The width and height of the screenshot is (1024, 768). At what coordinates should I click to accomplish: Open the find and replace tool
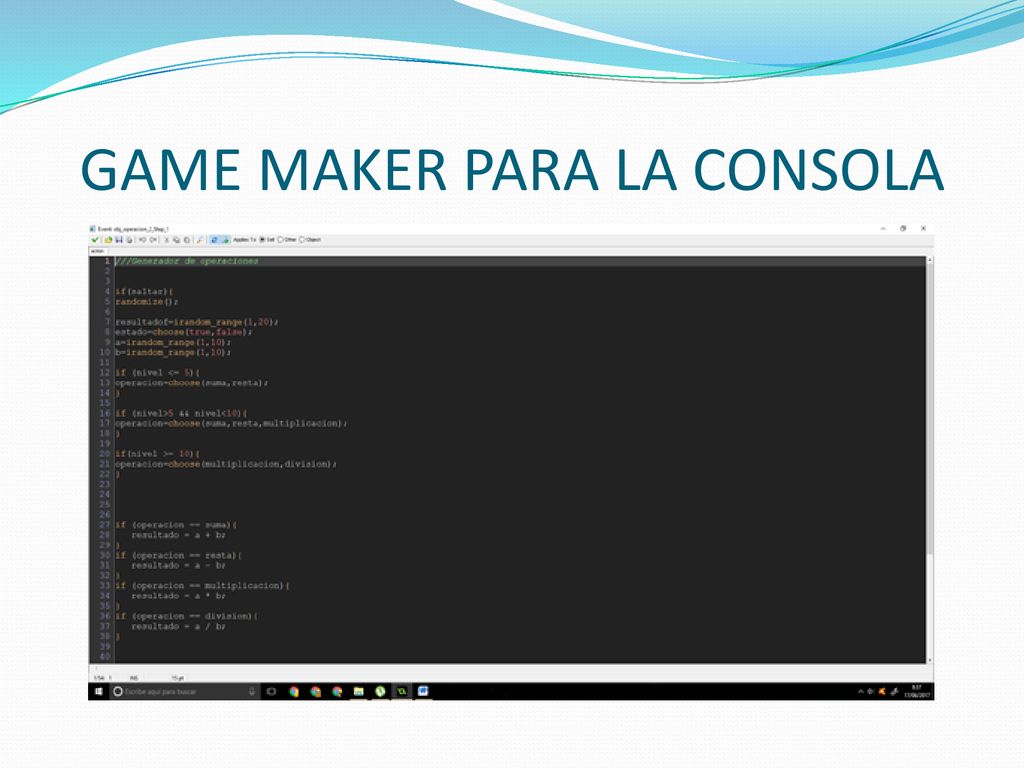[x=200, y=240]
